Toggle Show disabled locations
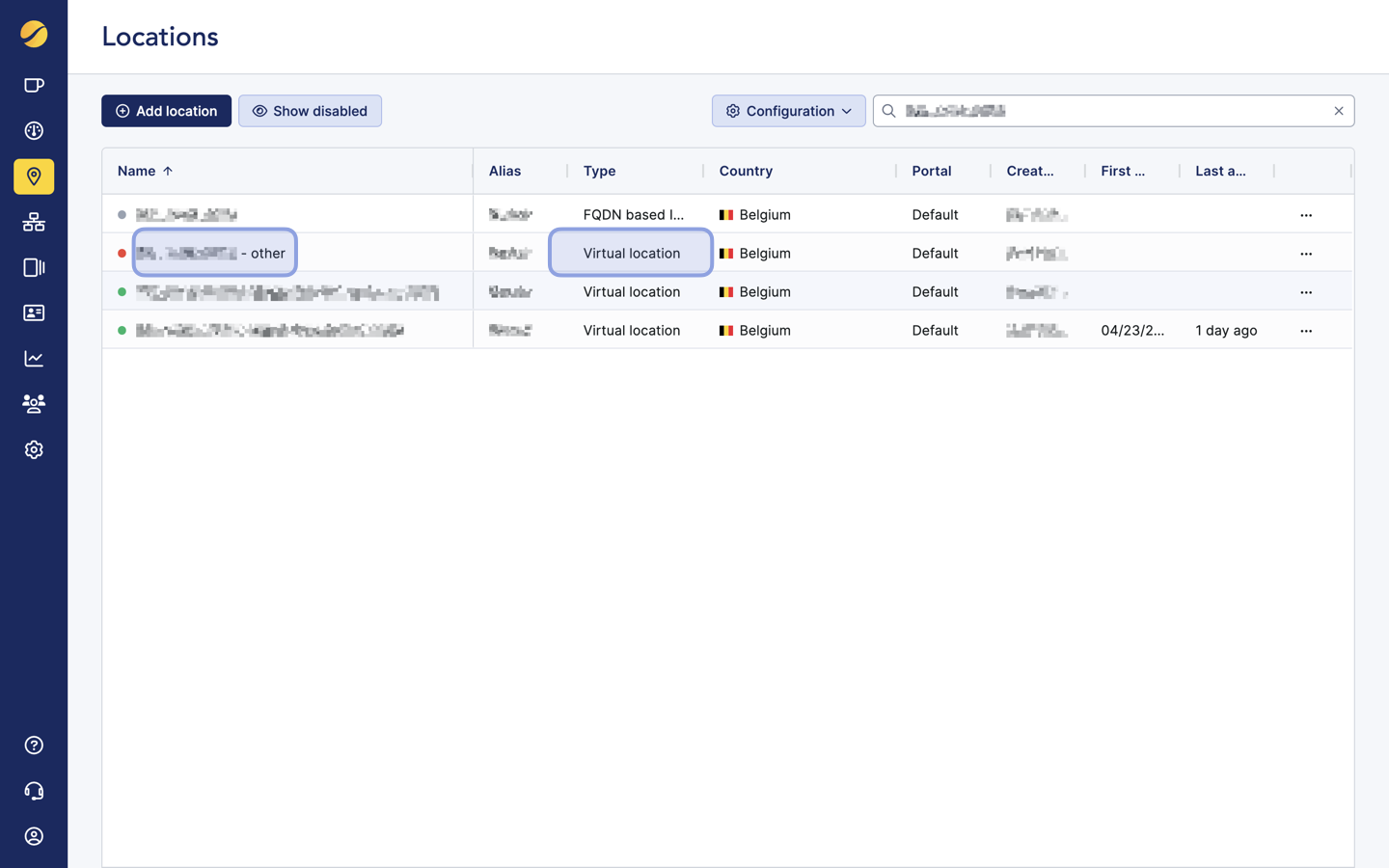 point(310,111)
